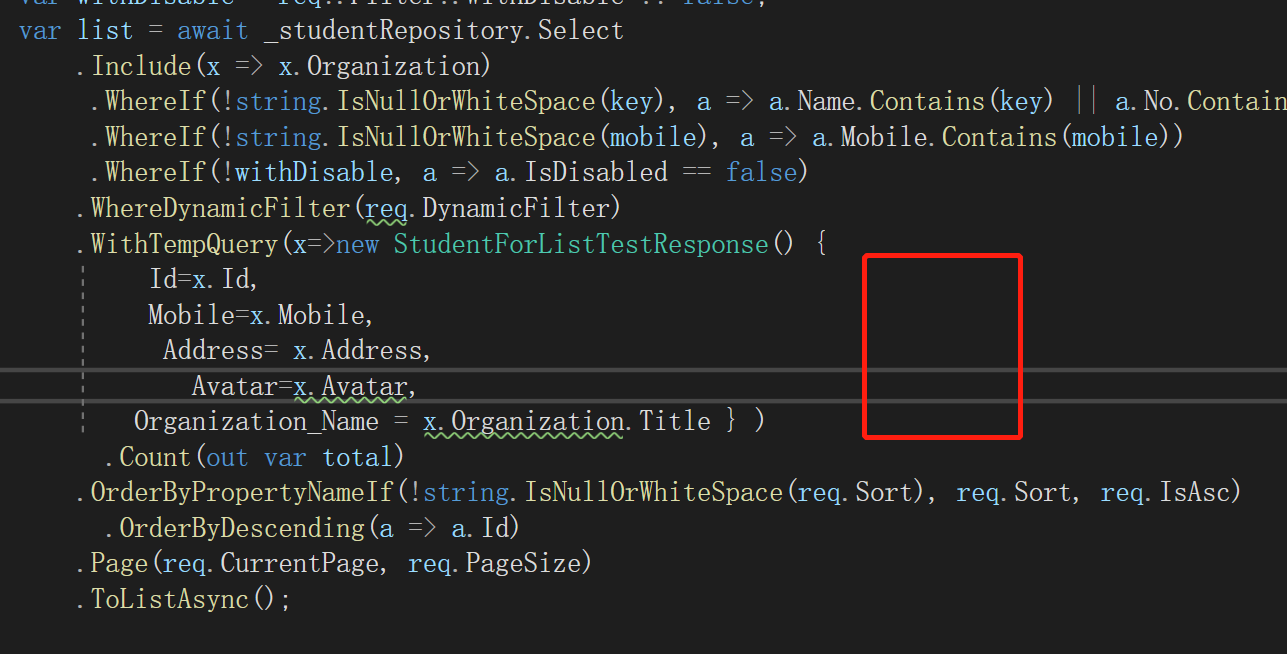Click the Mobile=x.Mobile line
Screen dimensions: 1287x654
pyautogui.click(x=258, y=314)
